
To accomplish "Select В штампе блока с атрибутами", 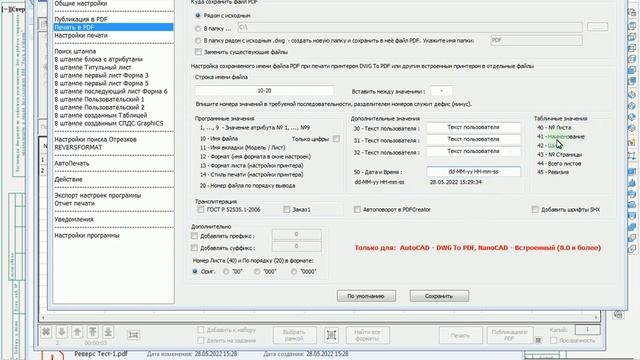I will [98, 59].
